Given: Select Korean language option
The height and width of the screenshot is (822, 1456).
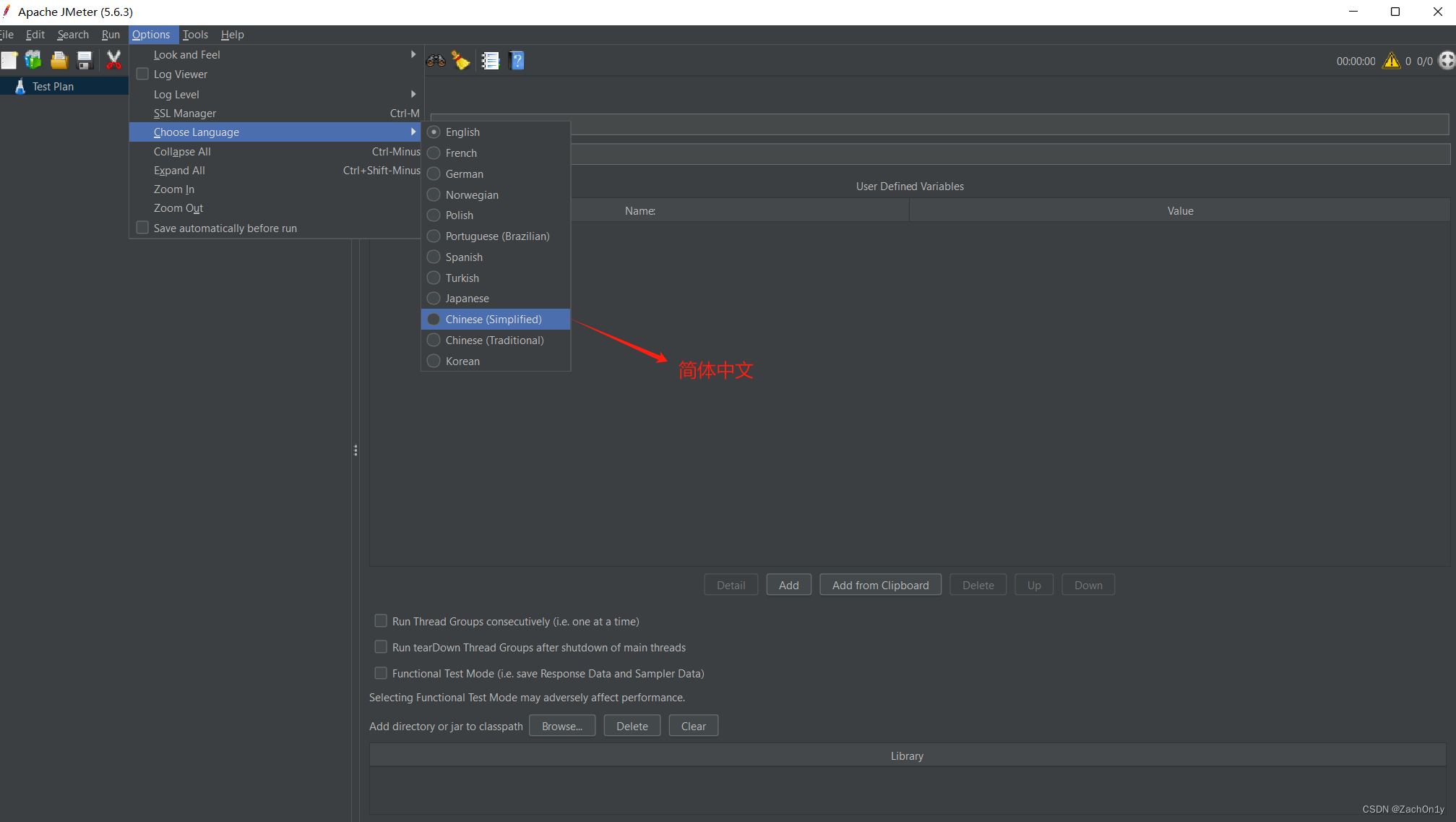Looking at the screenshot, I should (x=496, y=361).
